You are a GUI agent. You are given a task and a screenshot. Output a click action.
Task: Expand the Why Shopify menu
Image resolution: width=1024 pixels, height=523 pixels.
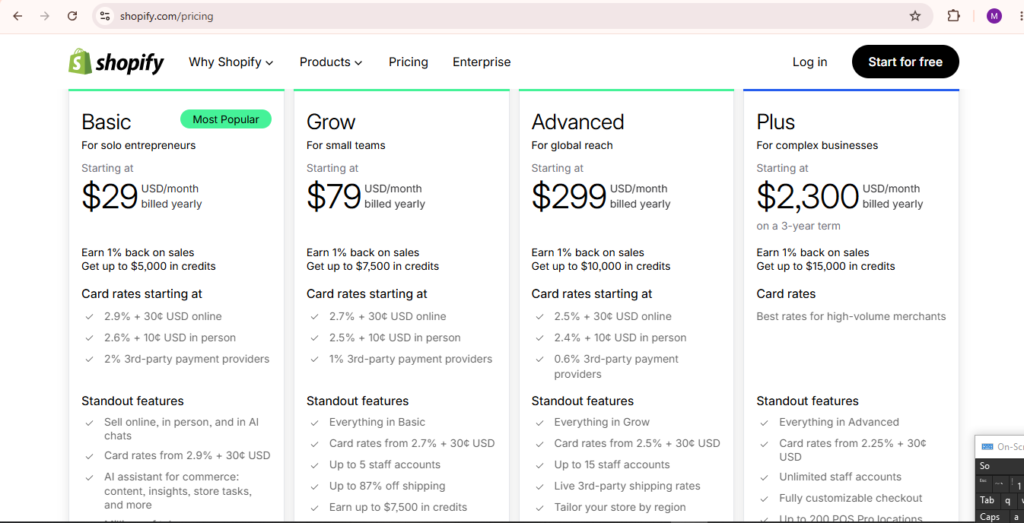231,62
